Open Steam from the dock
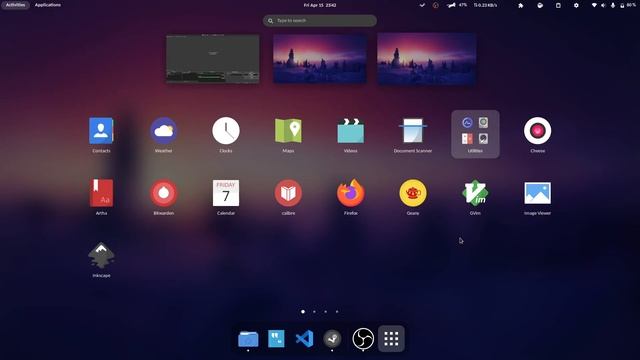The image size is (640, 360). coord(332,339)
